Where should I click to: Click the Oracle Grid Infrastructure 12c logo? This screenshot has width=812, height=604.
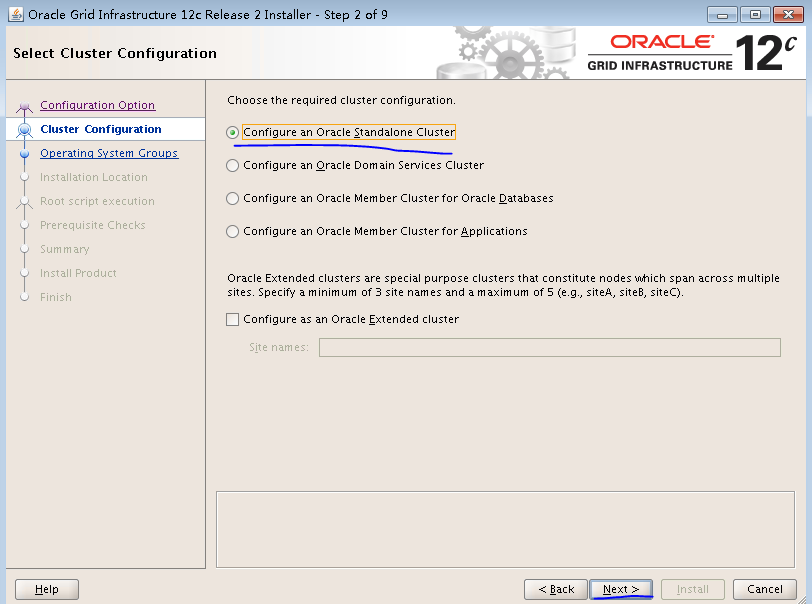(x=692, y=52)
